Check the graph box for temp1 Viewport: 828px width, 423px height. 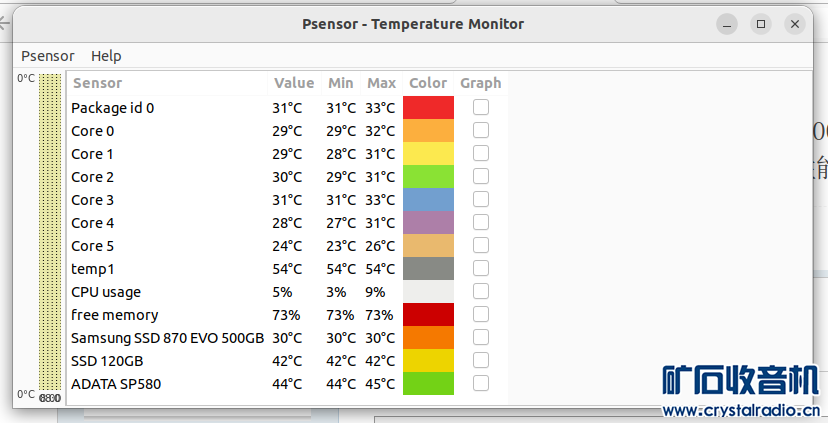click(x=481, y=268)
